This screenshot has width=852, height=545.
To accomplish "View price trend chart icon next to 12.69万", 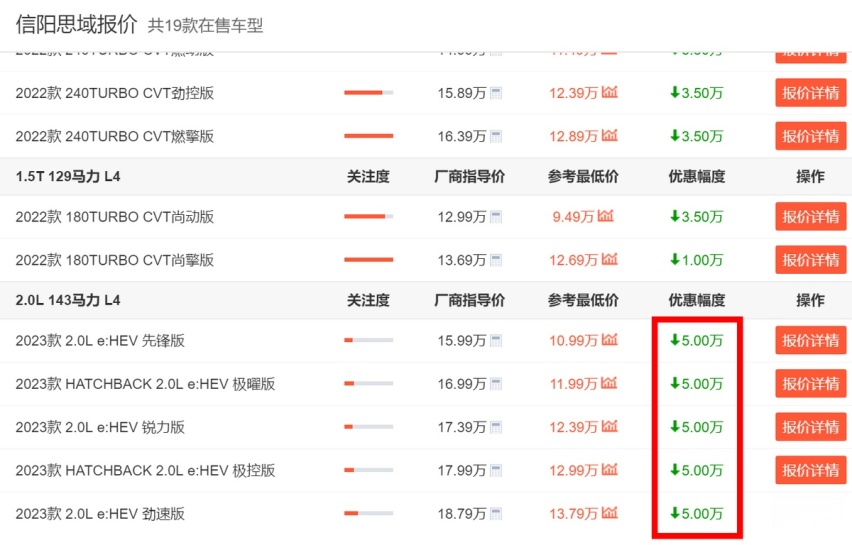I will click(x=610, y=259).
